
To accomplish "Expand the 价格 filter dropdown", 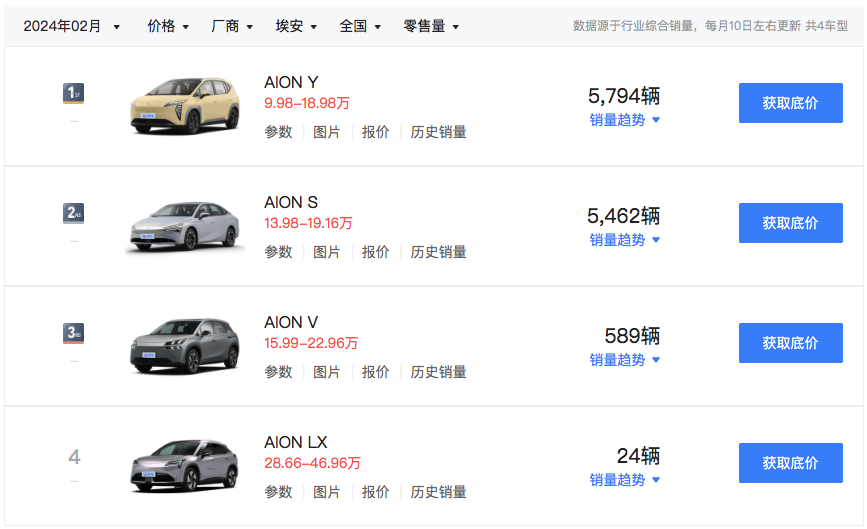I will click(x=168, y=27).
